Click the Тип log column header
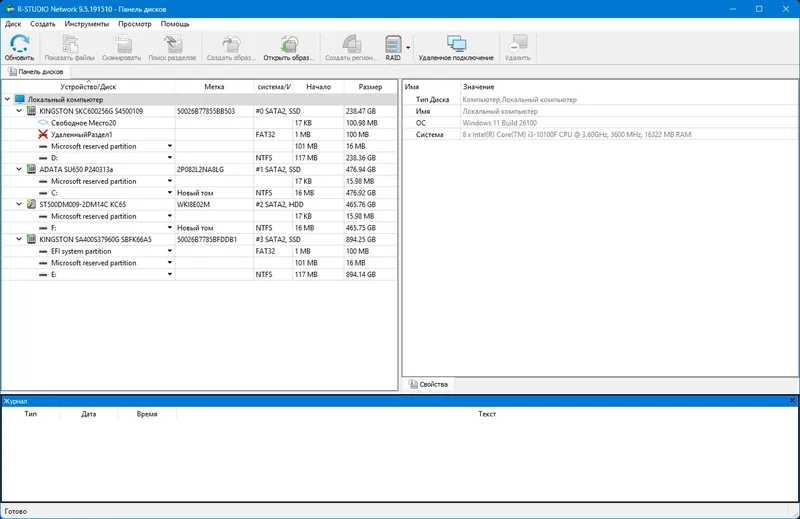The width and height of the screenshot is (800, 519). point(31,414)
